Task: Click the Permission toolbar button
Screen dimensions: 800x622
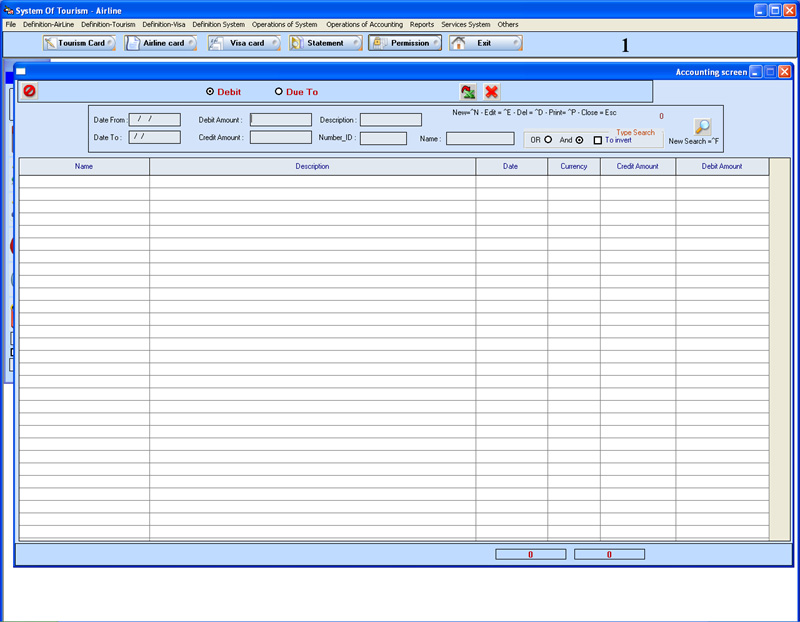Action: coord(405,43)
